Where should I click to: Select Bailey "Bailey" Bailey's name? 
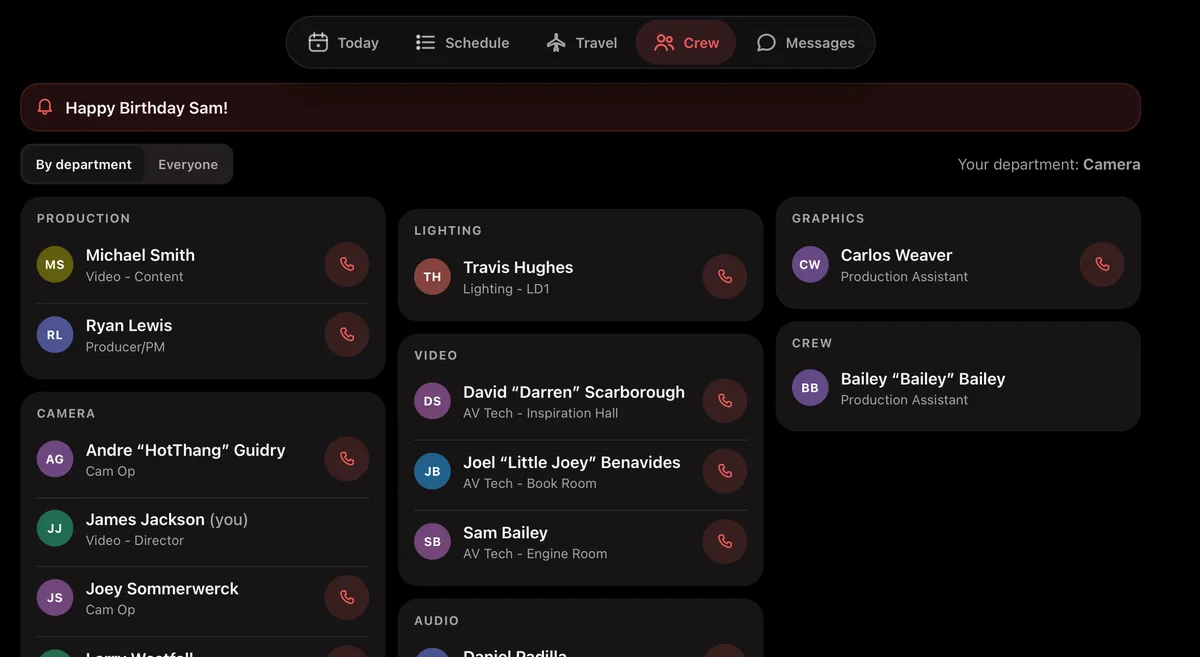pos(923,379)
